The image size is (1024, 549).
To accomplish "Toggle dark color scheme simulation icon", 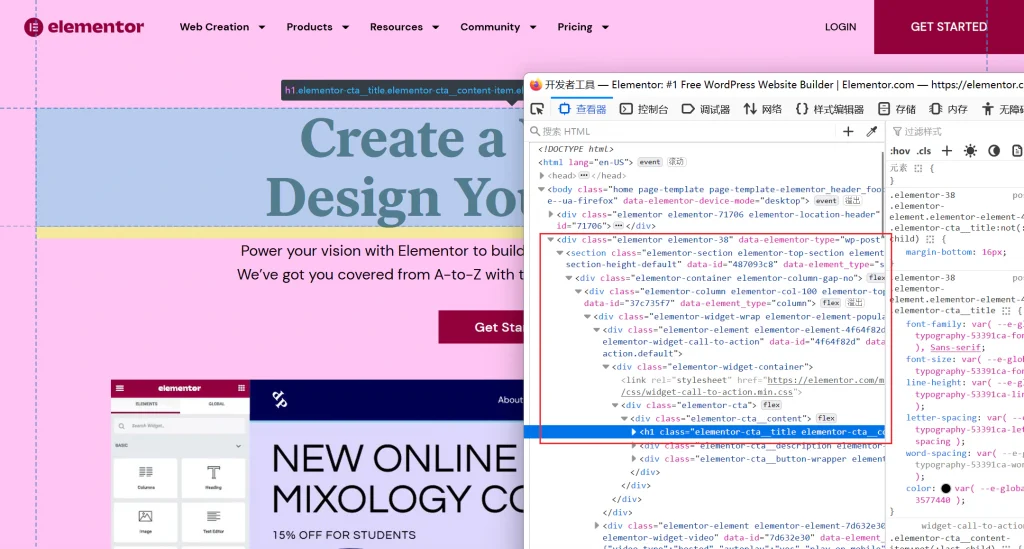I will point(994,151).
